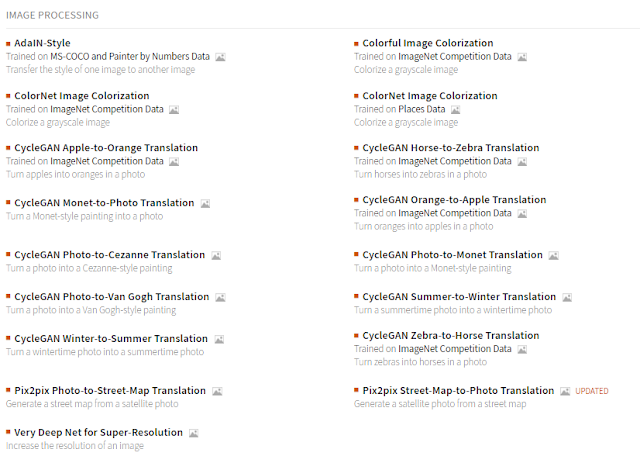
Task: Click 'Trained on ImageNet Competition Data' under Zebra-to-Horse
Action: [x=433, y=349]
